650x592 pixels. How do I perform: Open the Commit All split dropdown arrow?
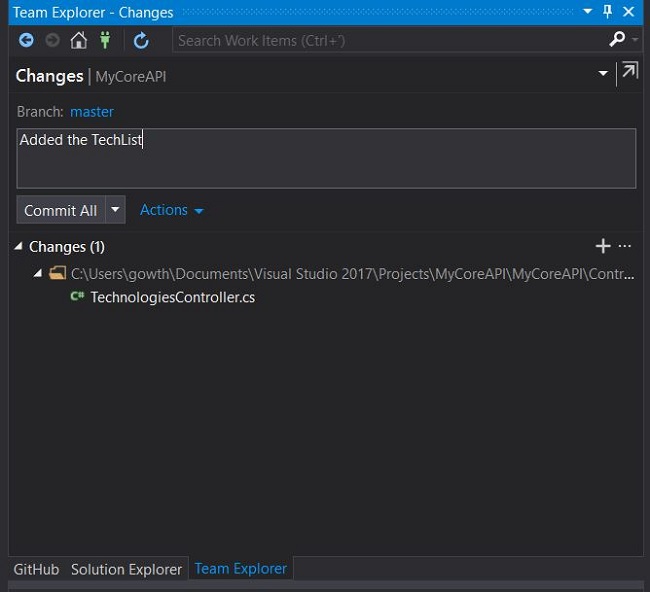(x=116, y=210)
